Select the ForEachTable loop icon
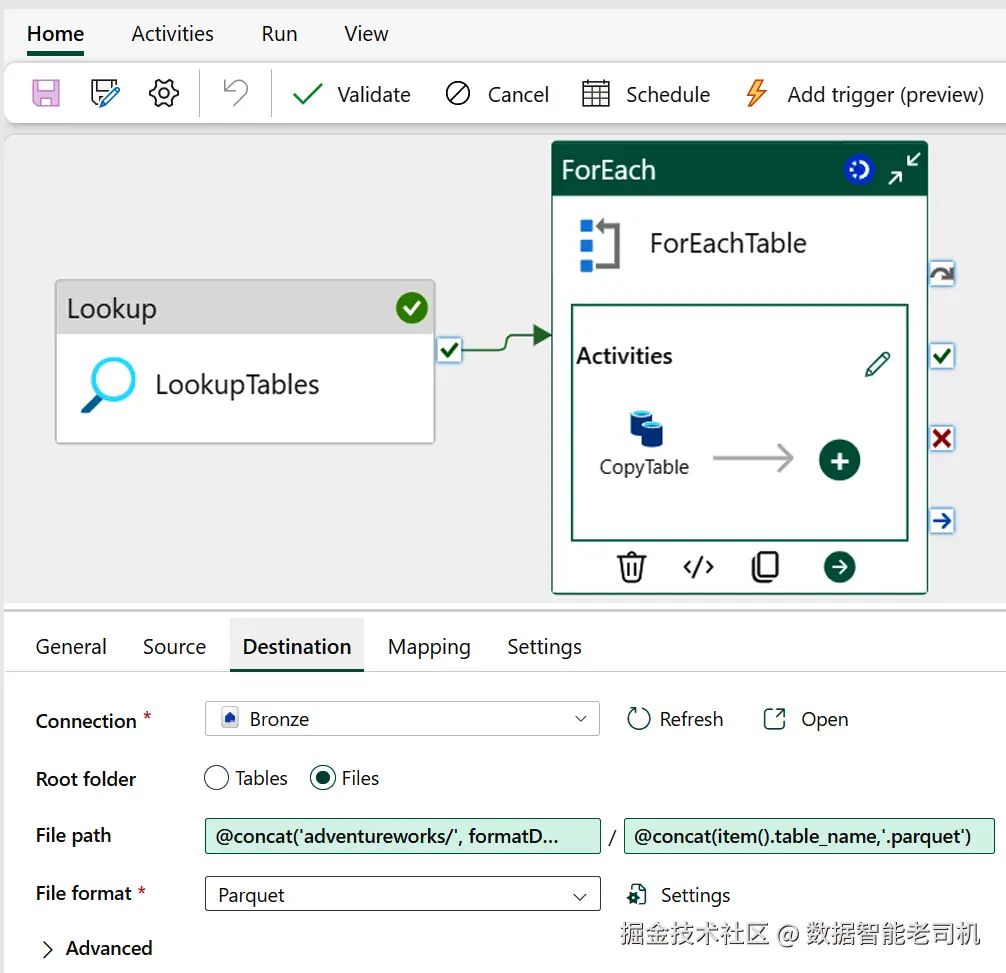The image size is (1006, 973). [x=600, y=245]
